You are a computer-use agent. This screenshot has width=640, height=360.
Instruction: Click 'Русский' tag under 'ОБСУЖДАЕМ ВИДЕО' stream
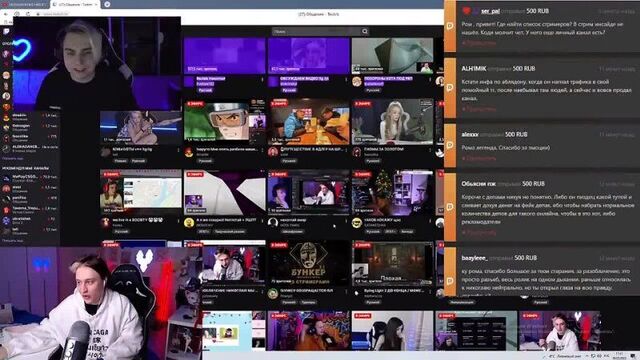click(x=289, y=90)
